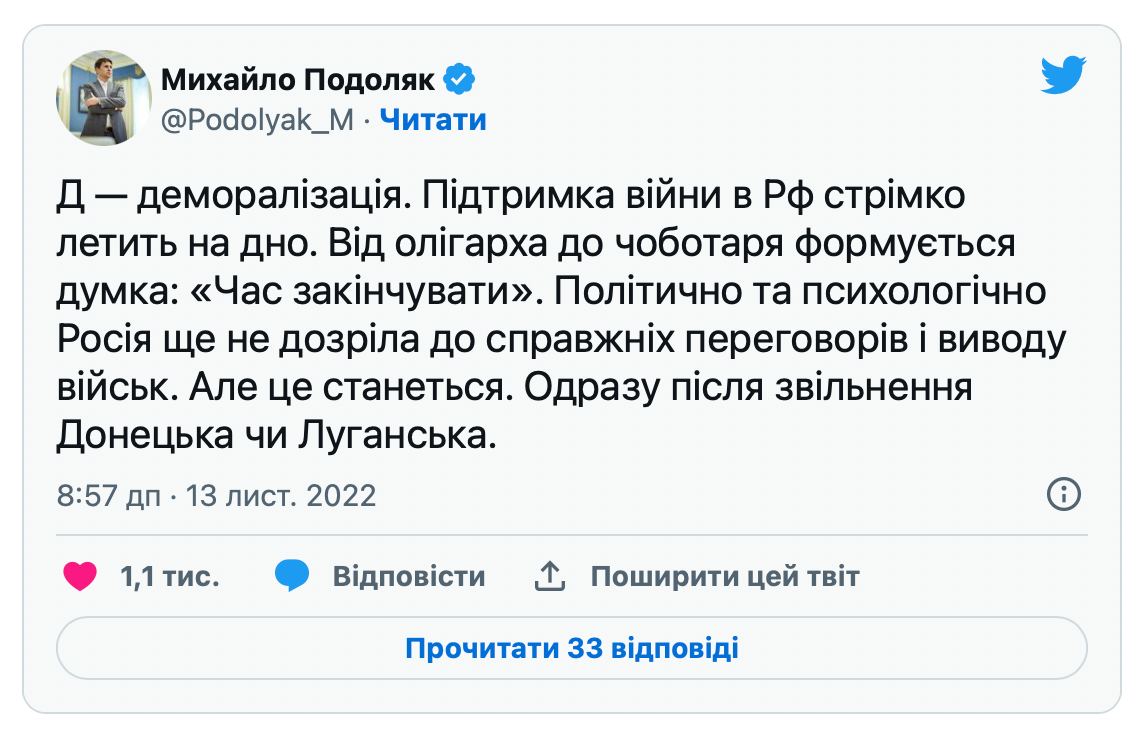Select Поширити цей твіт
The width and height of the screenshot is (1148, 732).
[724, 577]
